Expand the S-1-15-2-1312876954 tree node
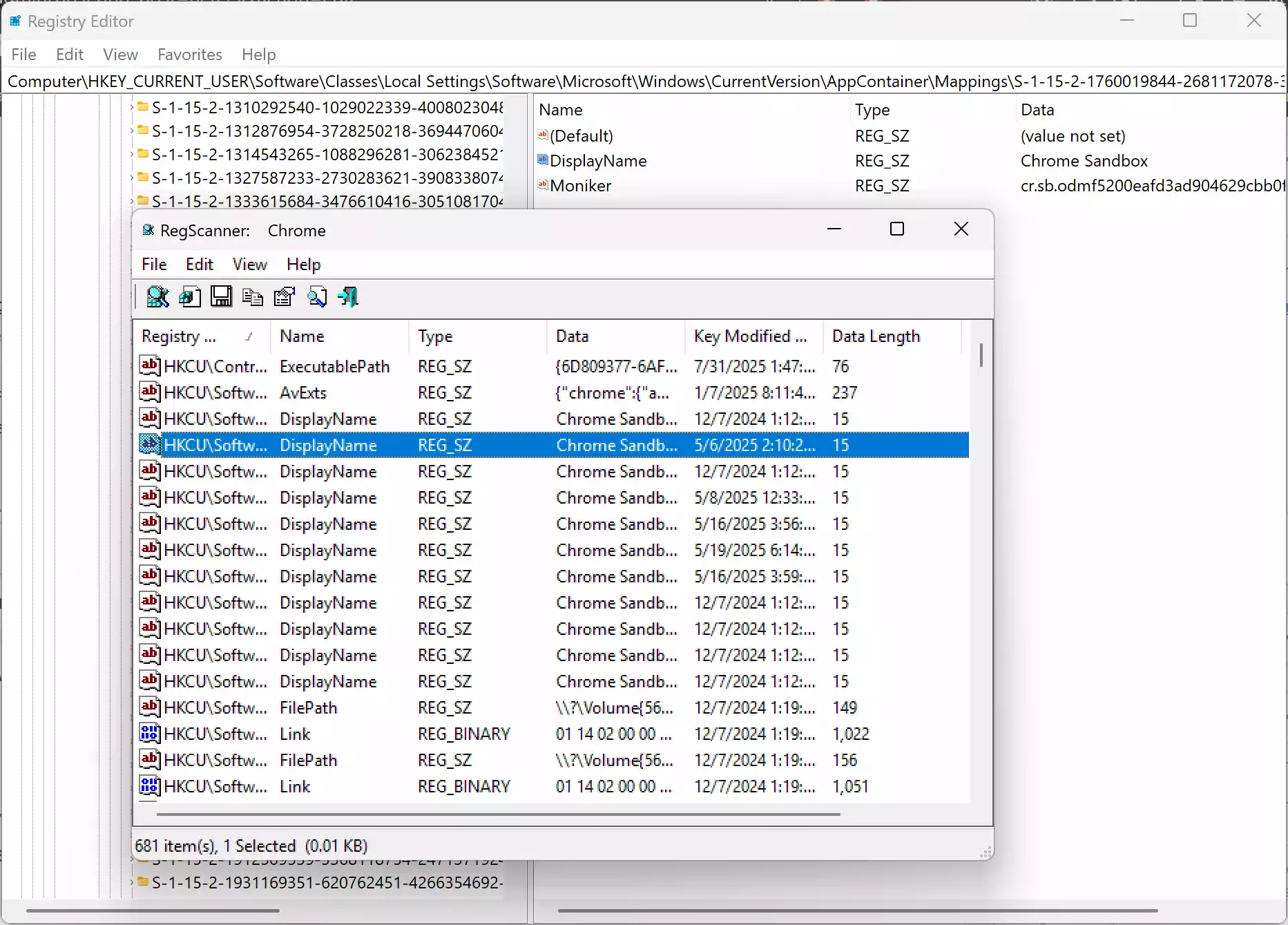Image resolution: width=1288 pixels, height=925 pixels. pos(131,131)
